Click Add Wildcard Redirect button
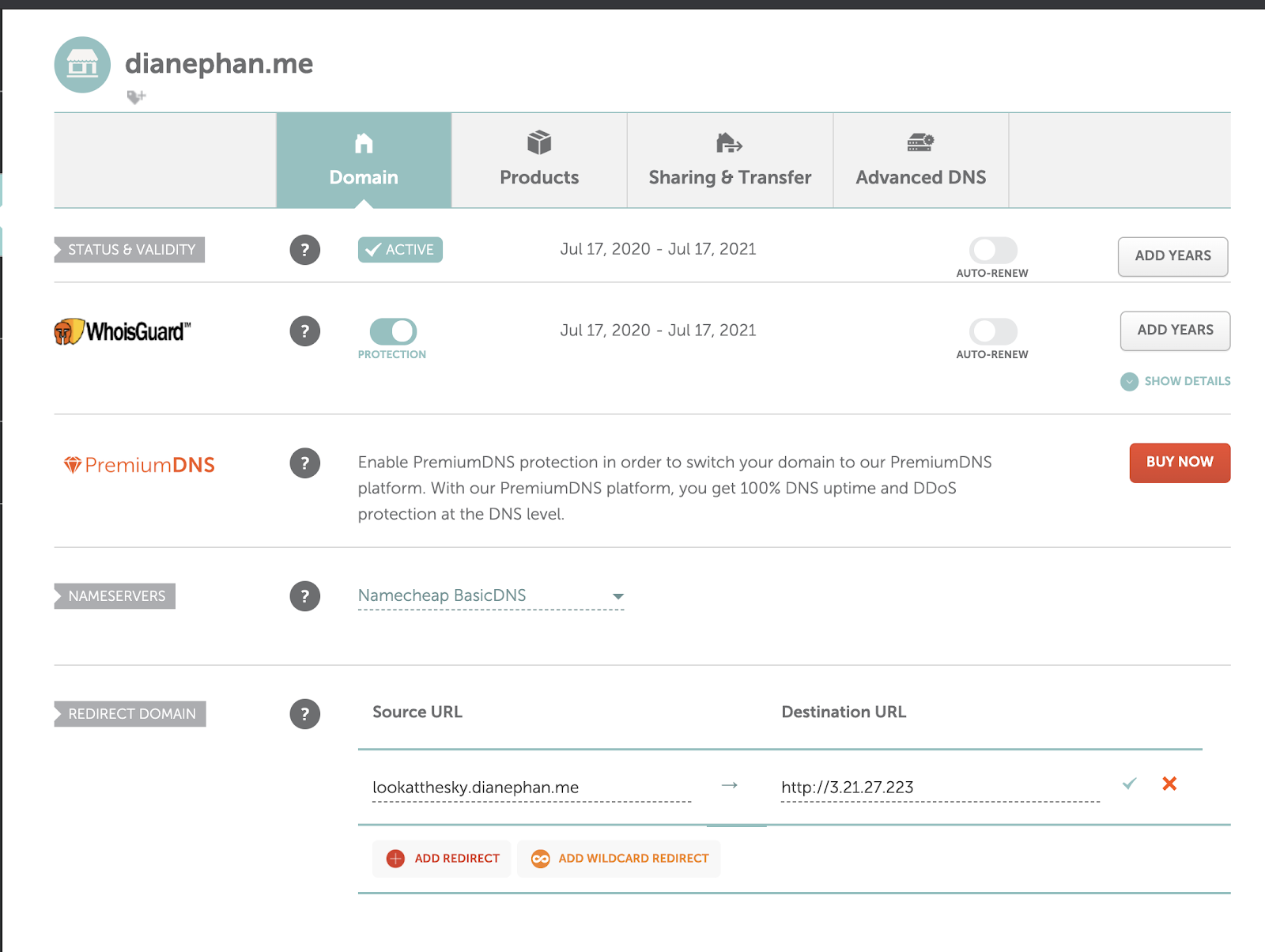This screenshot has width=1265, height=952. [x=619, y=859]
